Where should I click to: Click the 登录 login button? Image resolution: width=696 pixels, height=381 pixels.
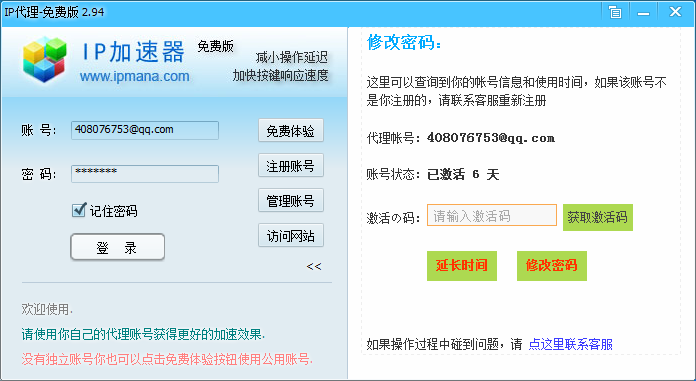tap(117, 247)
